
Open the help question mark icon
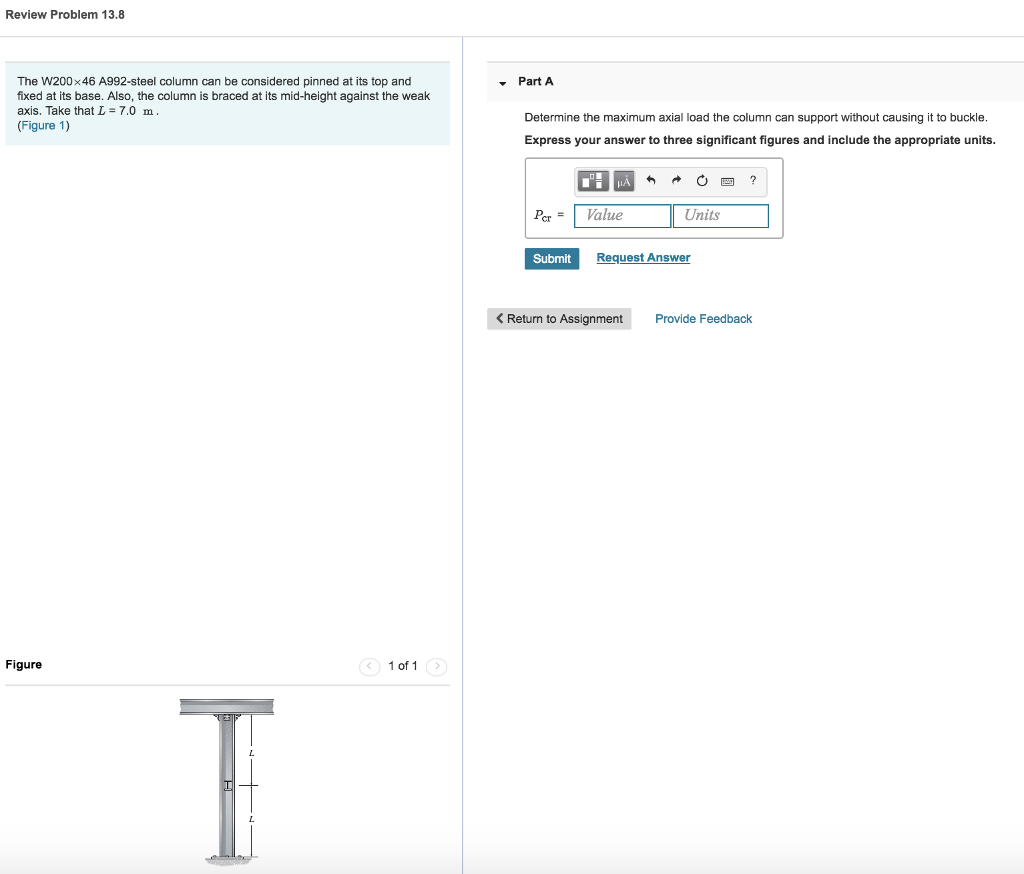pos(753,181)
